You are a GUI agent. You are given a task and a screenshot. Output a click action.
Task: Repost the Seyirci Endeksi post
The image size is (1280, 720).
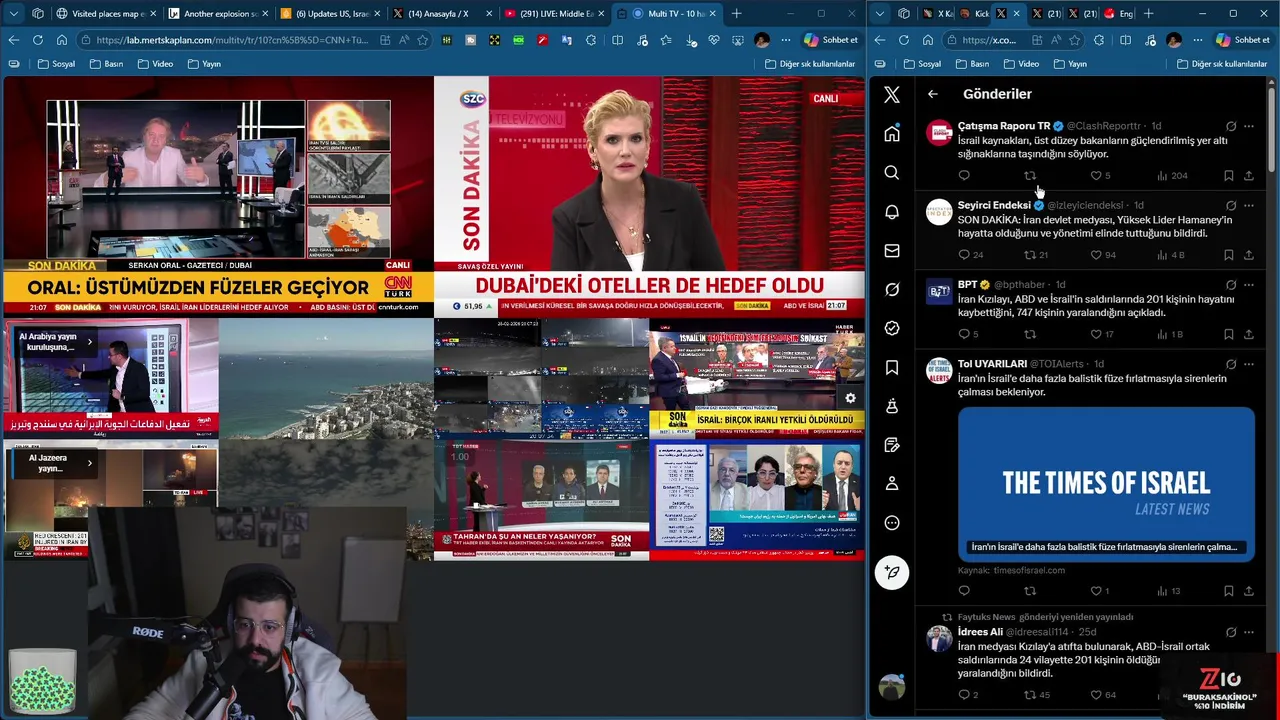click(x=1030, y=255)
